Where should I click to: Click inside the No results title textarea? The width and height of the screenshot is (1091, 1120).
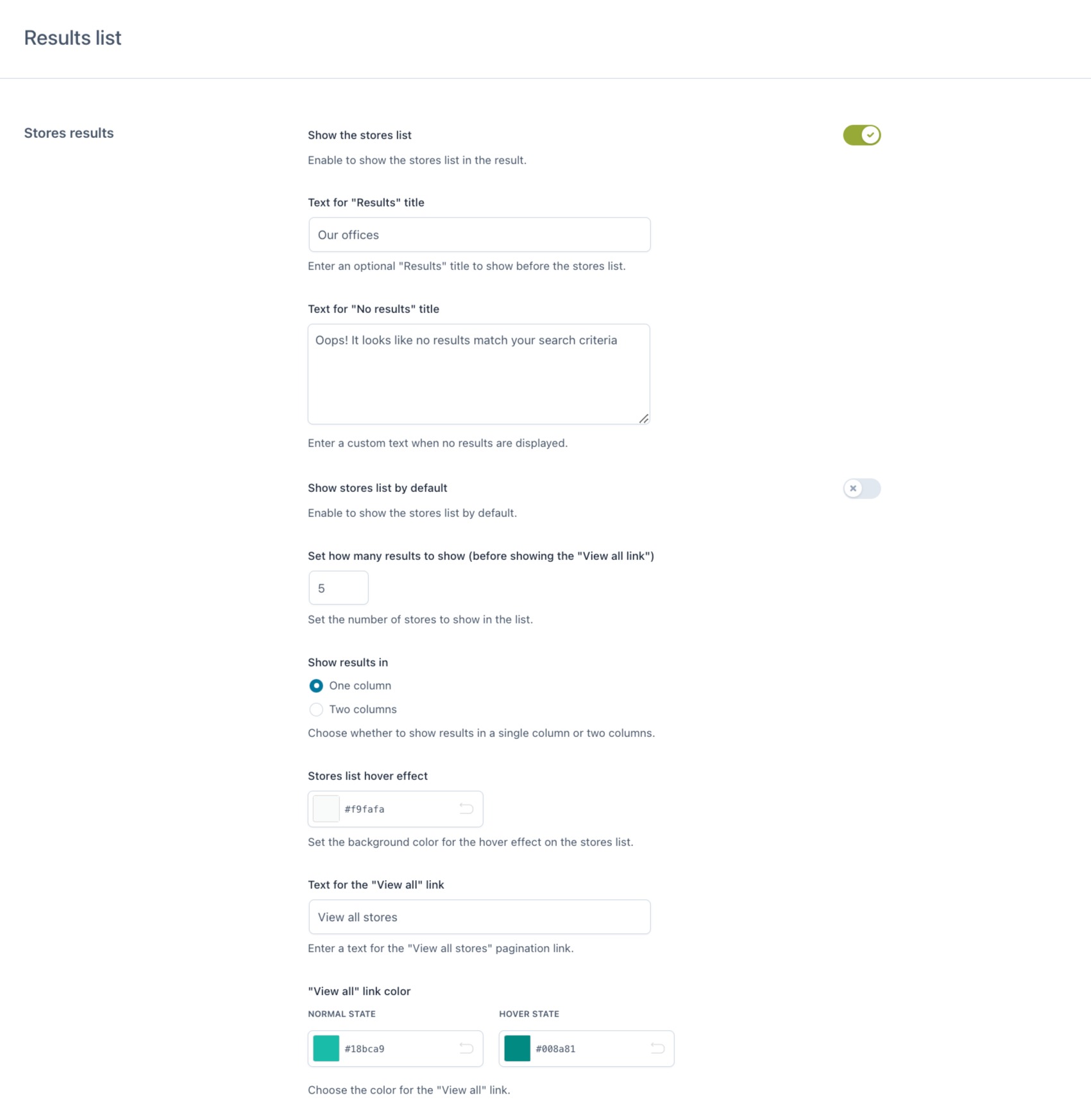(478, 374)
